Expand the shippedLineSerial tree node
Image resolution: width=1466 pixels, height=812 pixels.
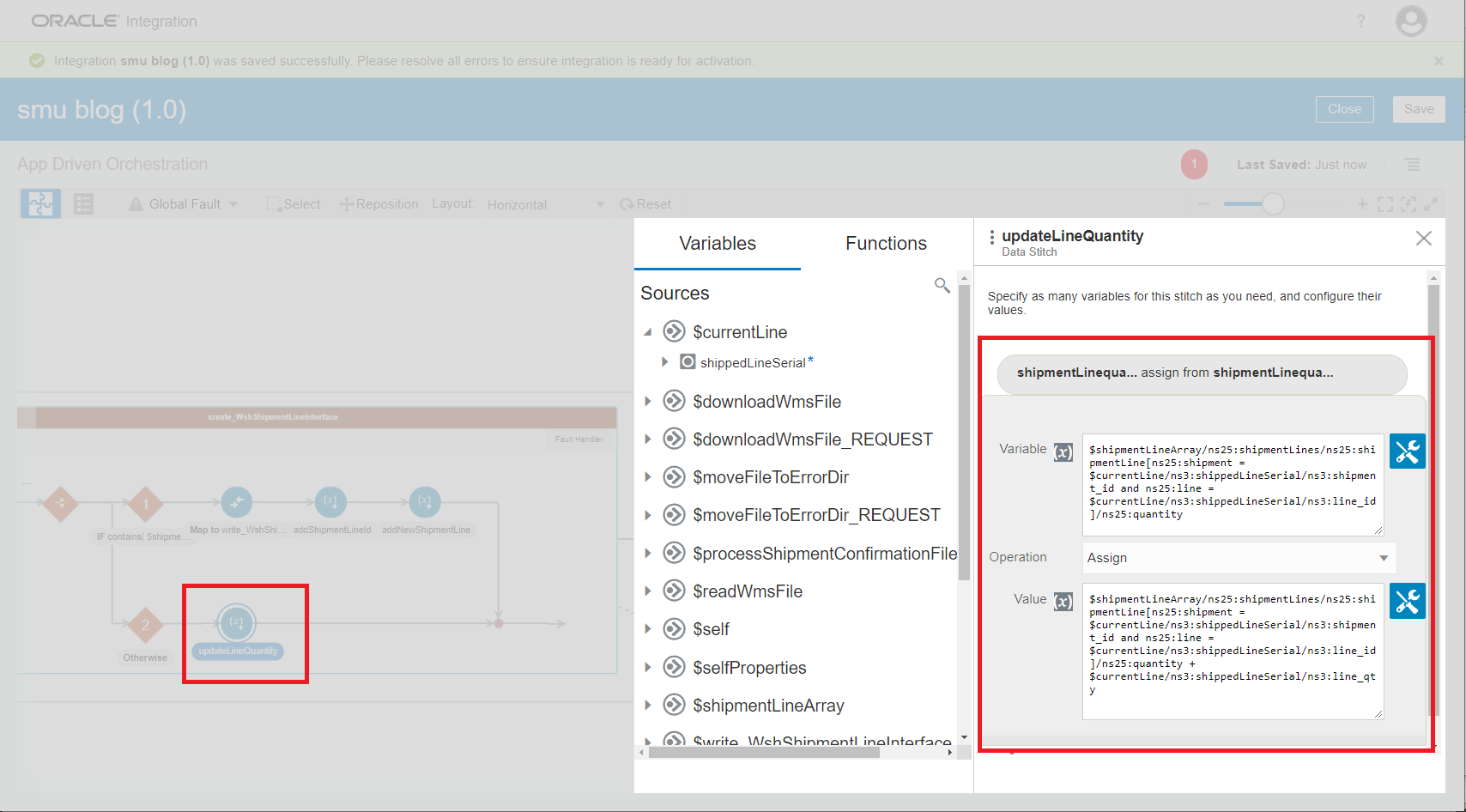pyautogui.click(x=664, y=362)
